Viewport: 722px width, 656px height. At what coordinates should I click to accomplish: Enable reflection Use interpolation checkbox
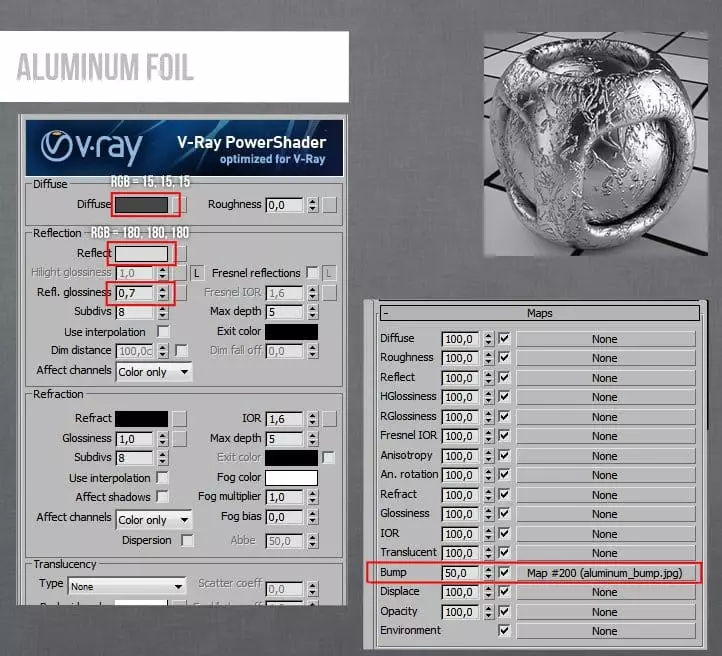[163, 331]
